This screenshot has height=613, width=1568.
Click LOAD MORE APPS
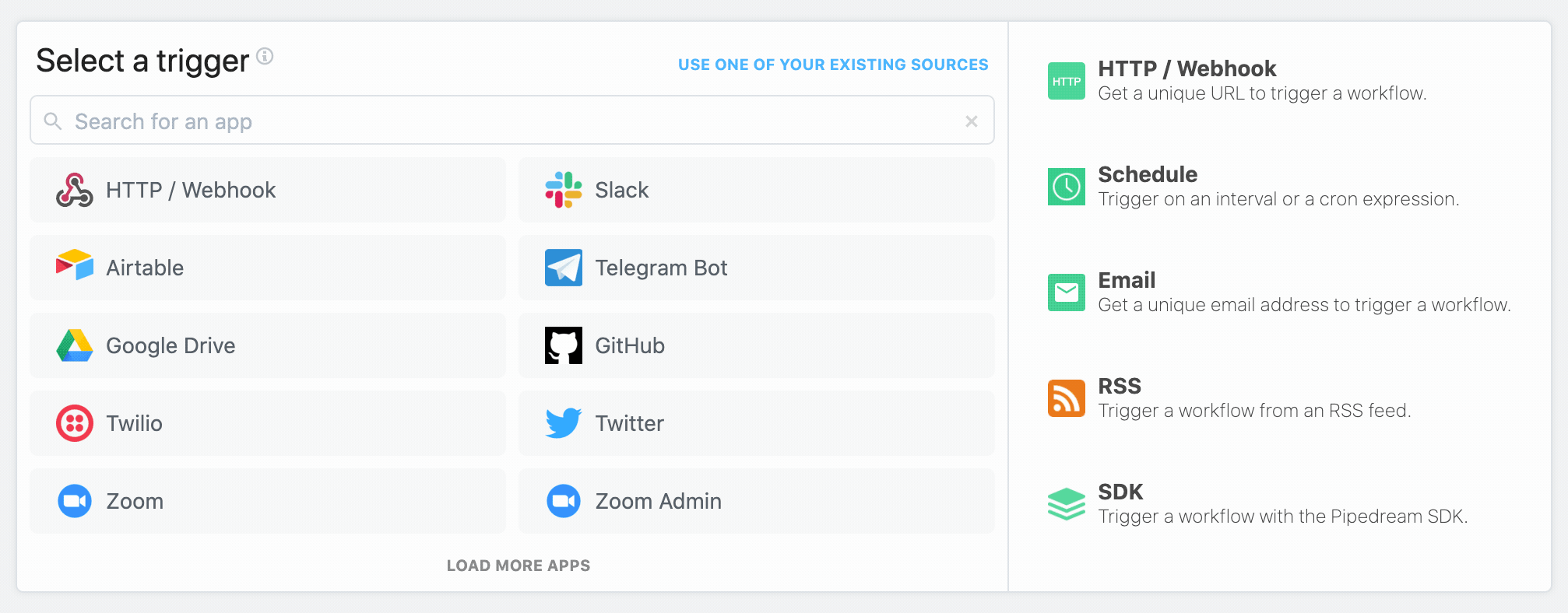[518, 566]
